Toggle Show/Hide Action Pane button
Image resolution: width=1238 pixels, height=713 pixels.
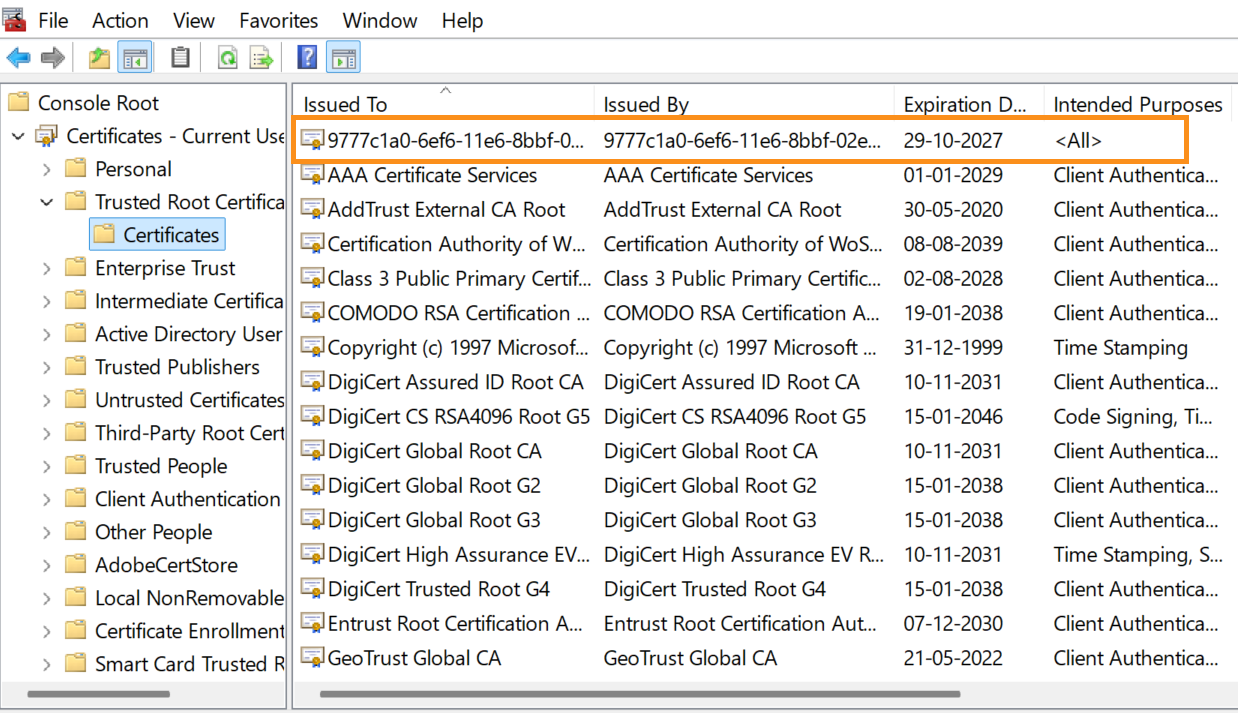click(343, 58)
